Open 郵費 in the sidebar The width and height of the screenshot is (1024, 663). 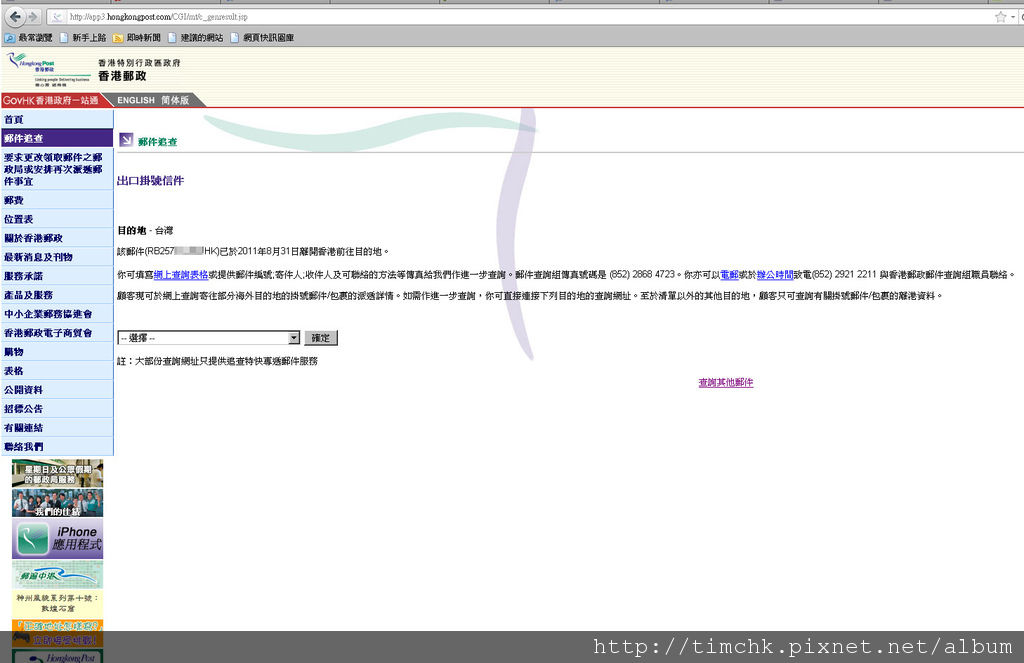tap(57, 201)
